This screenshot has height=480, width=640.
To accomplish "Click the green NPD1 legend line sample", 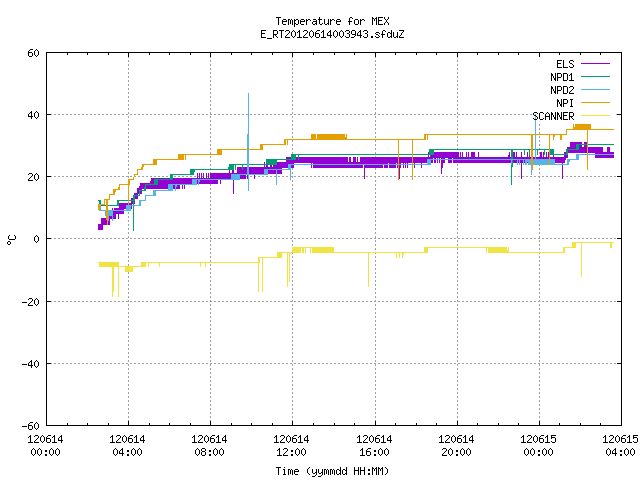I will 595,76.
